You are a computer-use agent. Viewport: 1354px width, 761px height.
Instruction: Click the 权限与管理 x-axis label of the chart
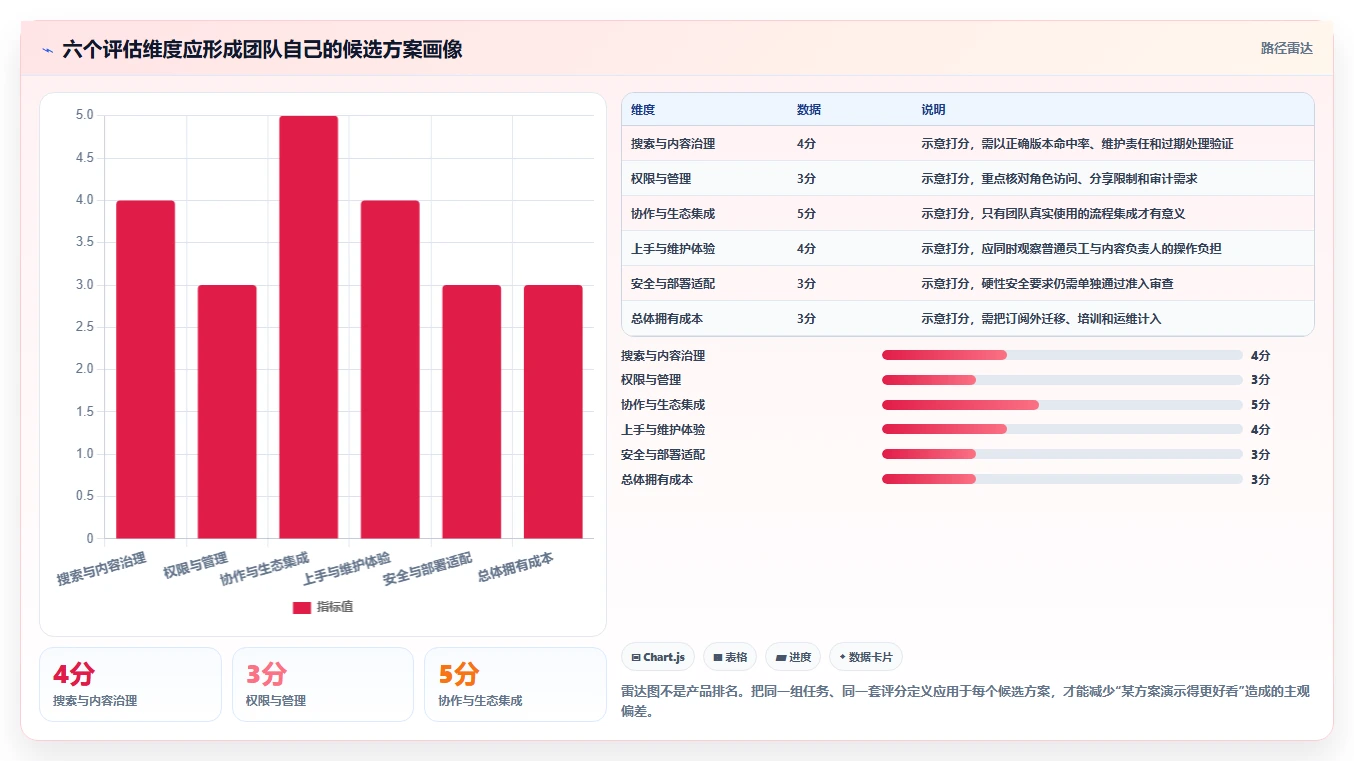click(196, 565)
